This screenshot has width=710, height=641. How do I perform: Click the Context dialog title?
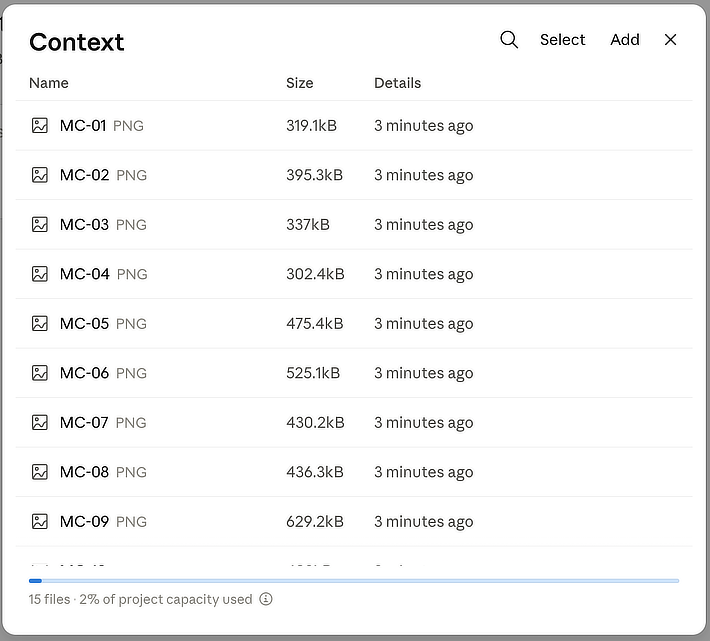77,42
